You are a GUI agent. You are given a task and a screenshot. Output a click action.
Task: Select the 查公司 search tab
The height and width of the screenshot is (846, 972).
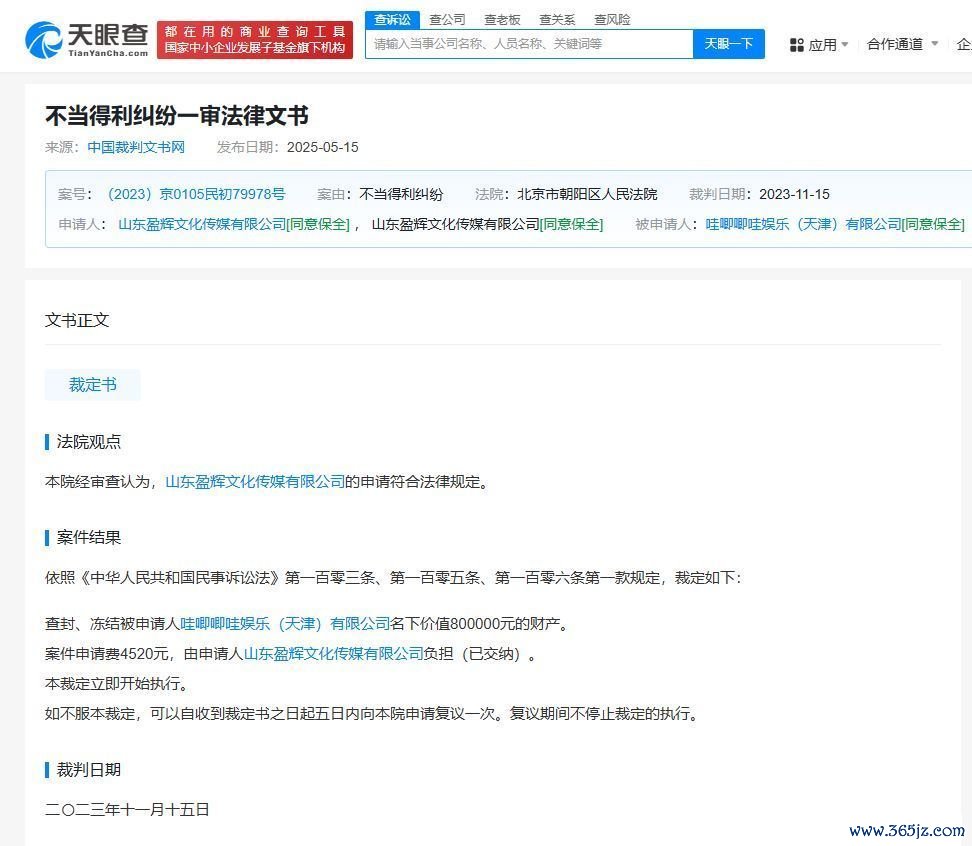pos(447,19)
